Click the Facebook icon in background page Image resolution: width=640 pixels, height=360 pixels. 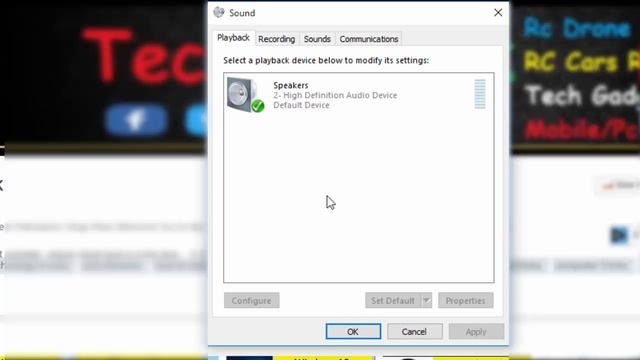[x=136, y=120]
